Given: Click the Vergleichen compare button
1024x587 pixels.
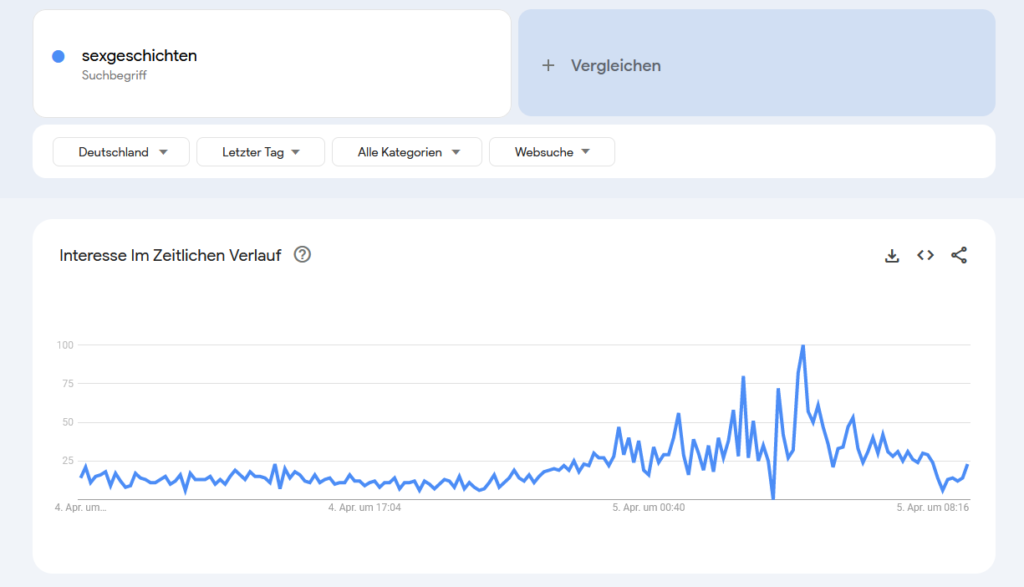Looking at the screenshot, I should click(x=615, y=65).
